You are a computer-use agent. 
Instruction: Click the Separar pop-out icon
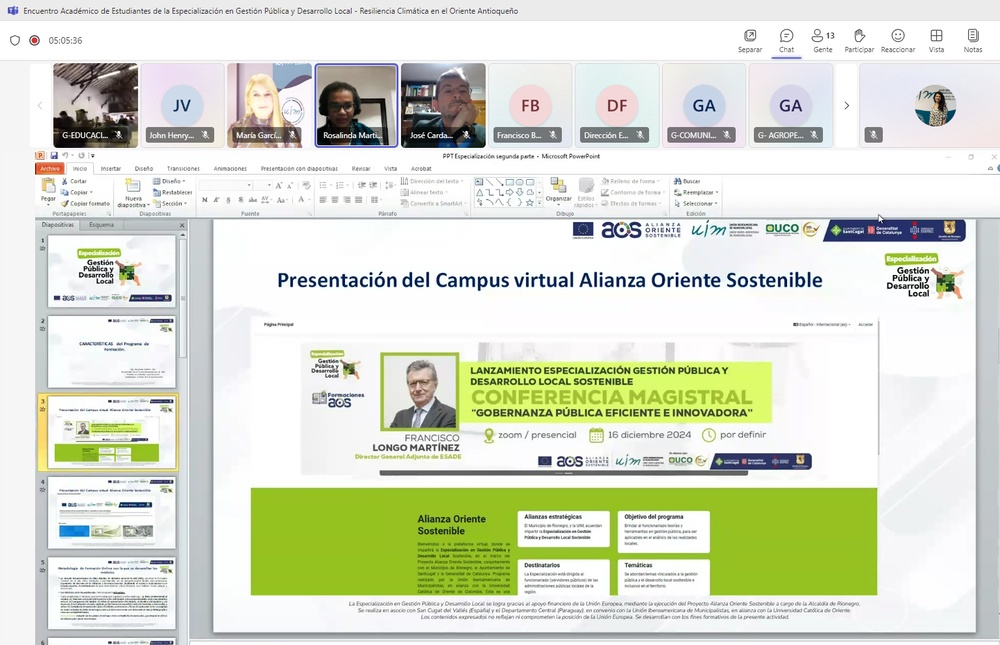[750, 39]
